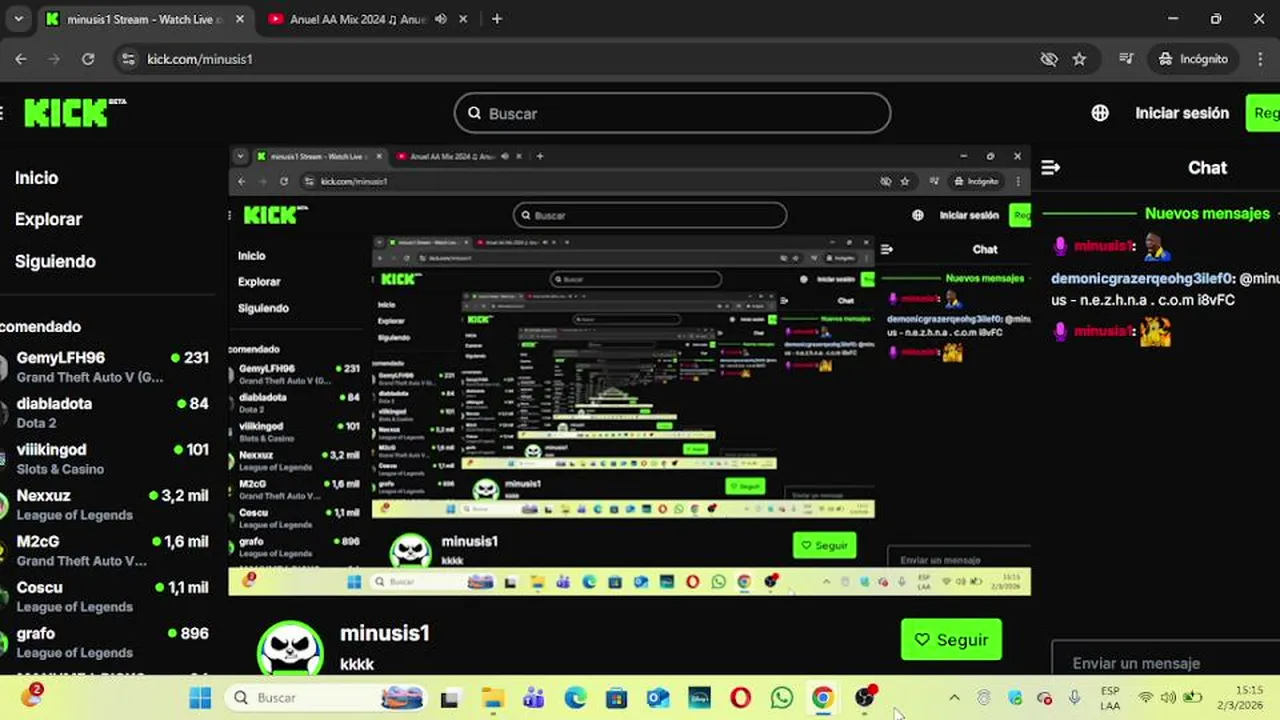Open Inicio in the sidebar
Viewport: 1280px width, 720px height.
pyautogui.click(x=37, y=178)
